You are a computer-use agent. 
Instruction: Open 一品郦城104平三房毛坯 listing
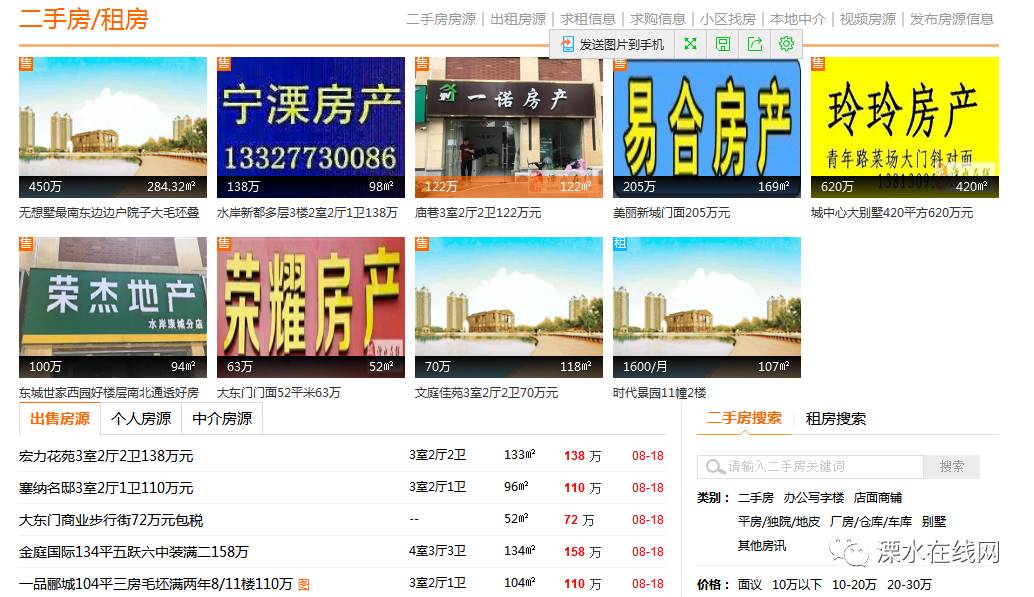click(x=156, y=584)
